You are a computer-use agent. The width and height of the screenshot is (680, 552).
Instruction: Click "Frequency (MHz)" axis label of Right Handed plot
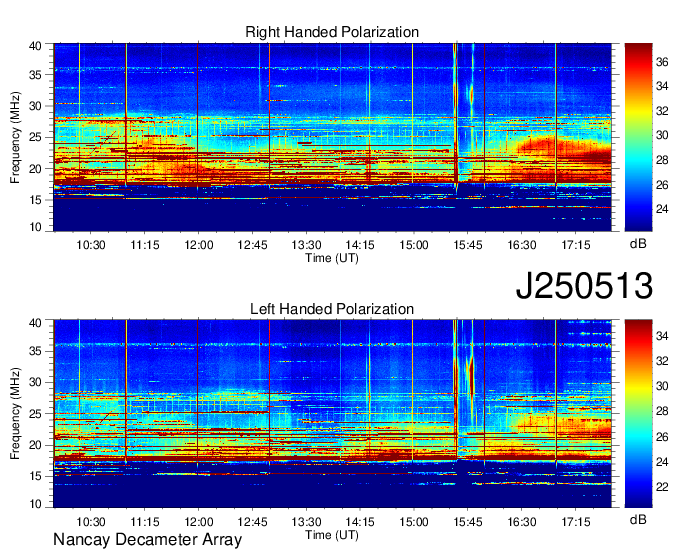15,137
